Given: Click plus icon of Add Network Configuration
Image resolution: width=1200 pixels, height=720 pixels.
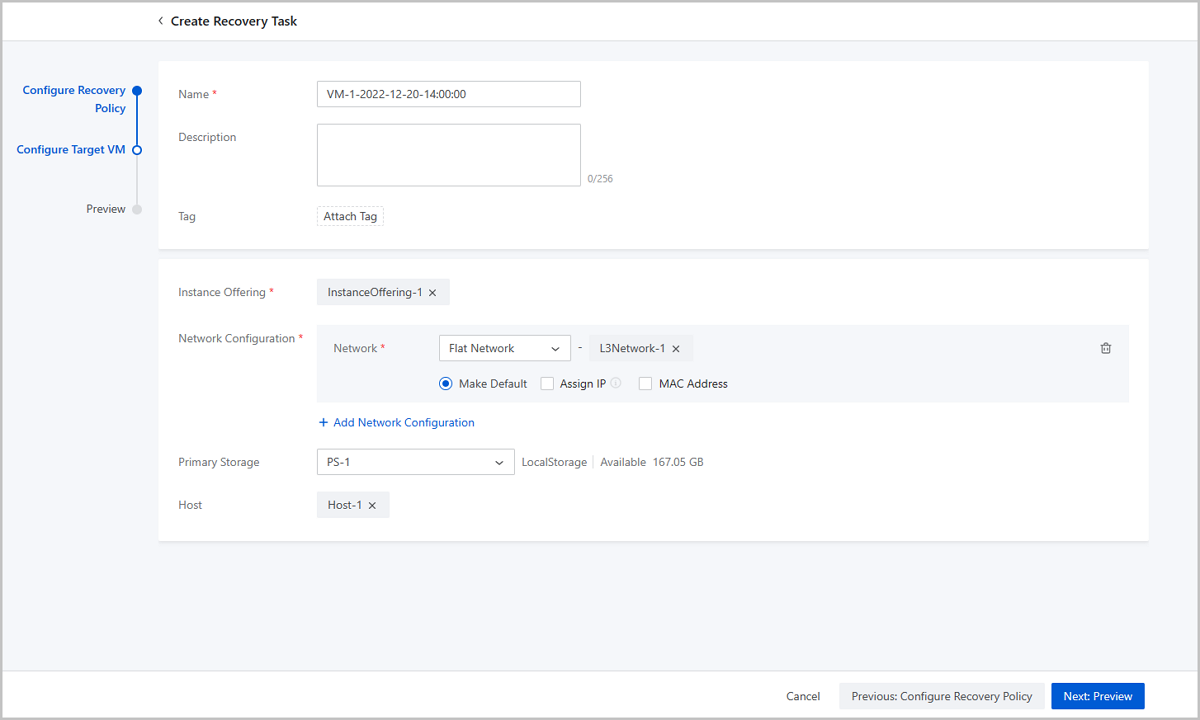Looking at the screenshot, I should [x=323, y=422].
